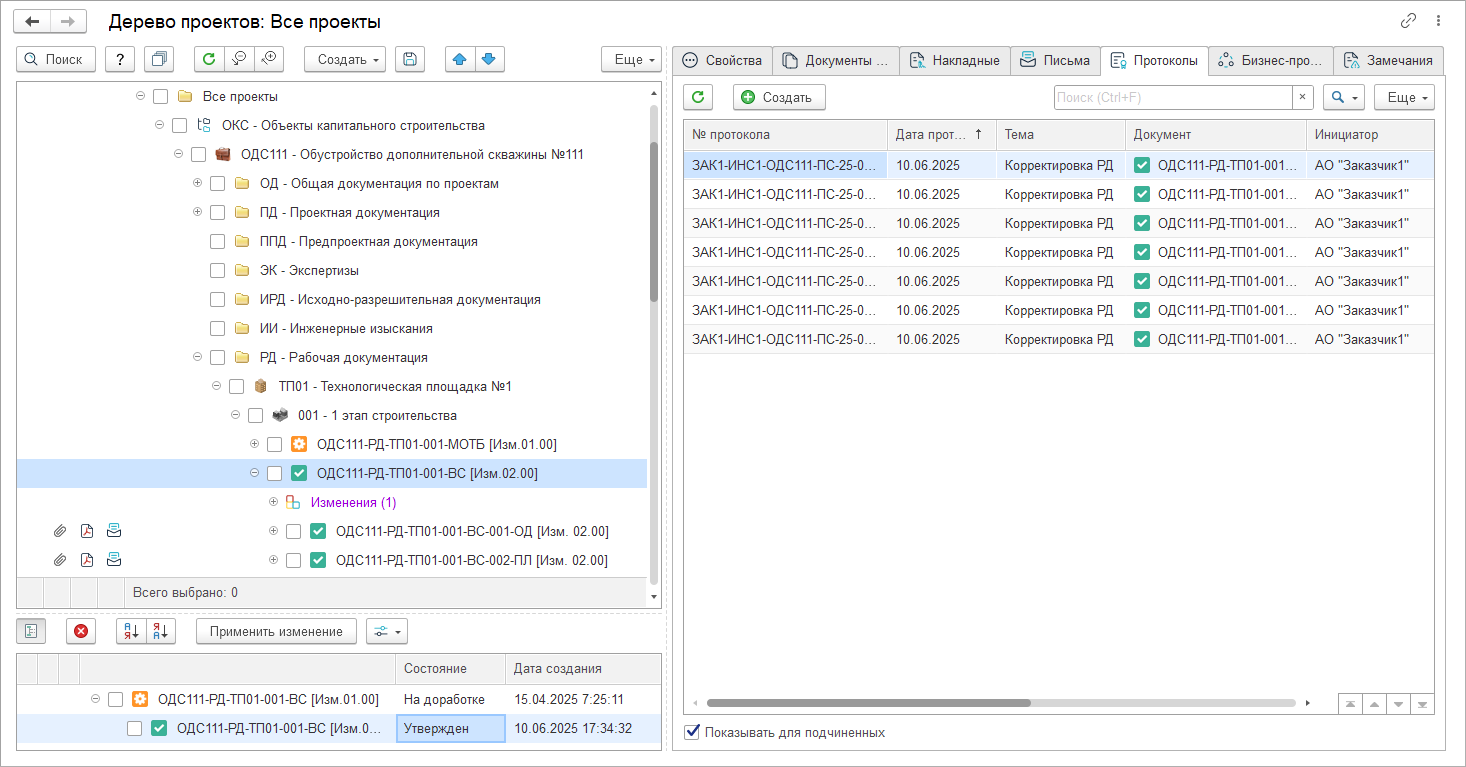Open the Замечания tab
The height and width of the screenshot is (767, 1466).
pos(1388,61)
